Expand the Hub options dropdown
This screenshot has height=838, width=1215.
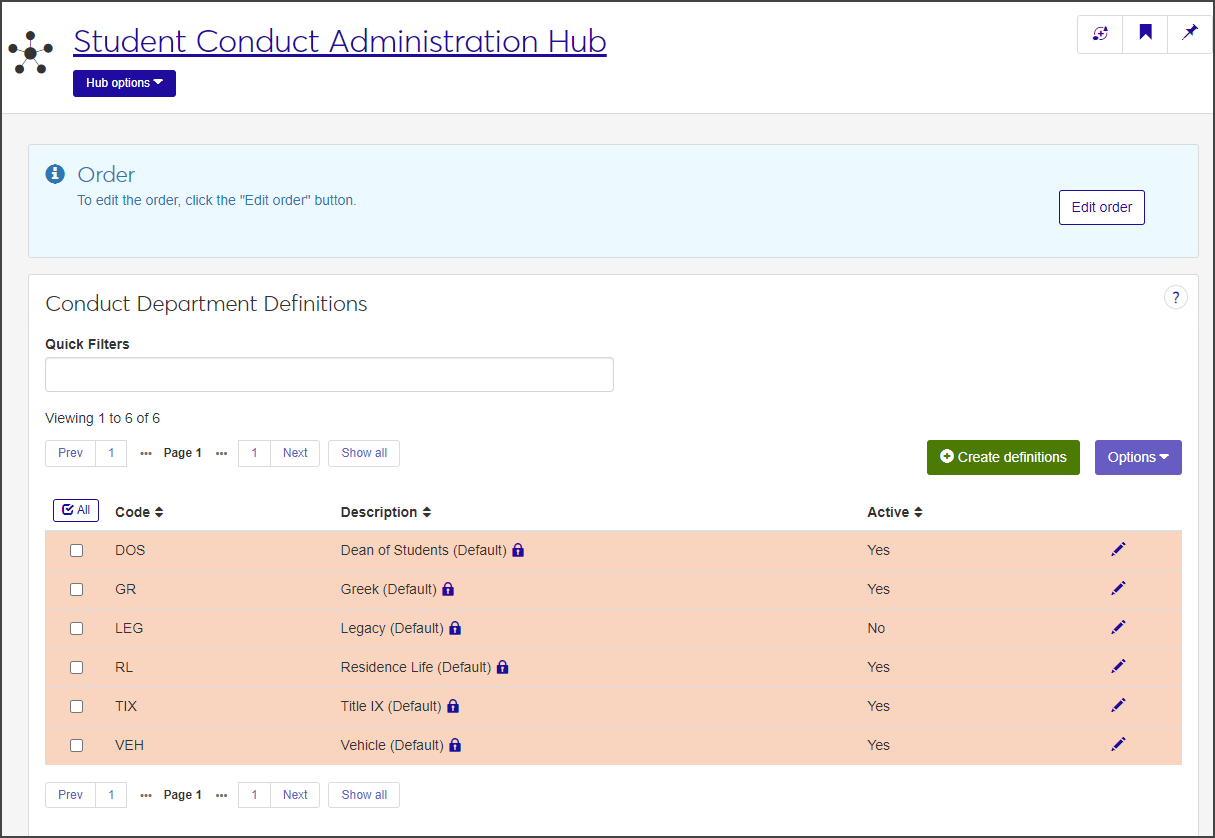coord(124,83)
